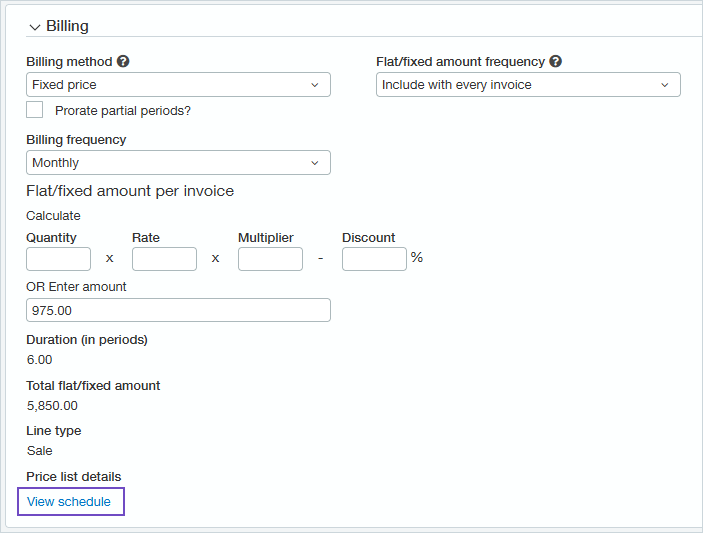Click the Flat/fixed amount per invoice heading
703x533 pixels.
pos(130,191)
